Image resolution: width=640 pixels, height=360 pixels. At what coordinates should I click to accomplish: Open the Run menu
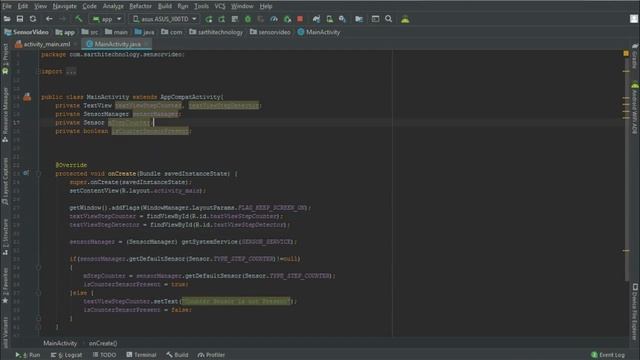[x=183, y=6]
